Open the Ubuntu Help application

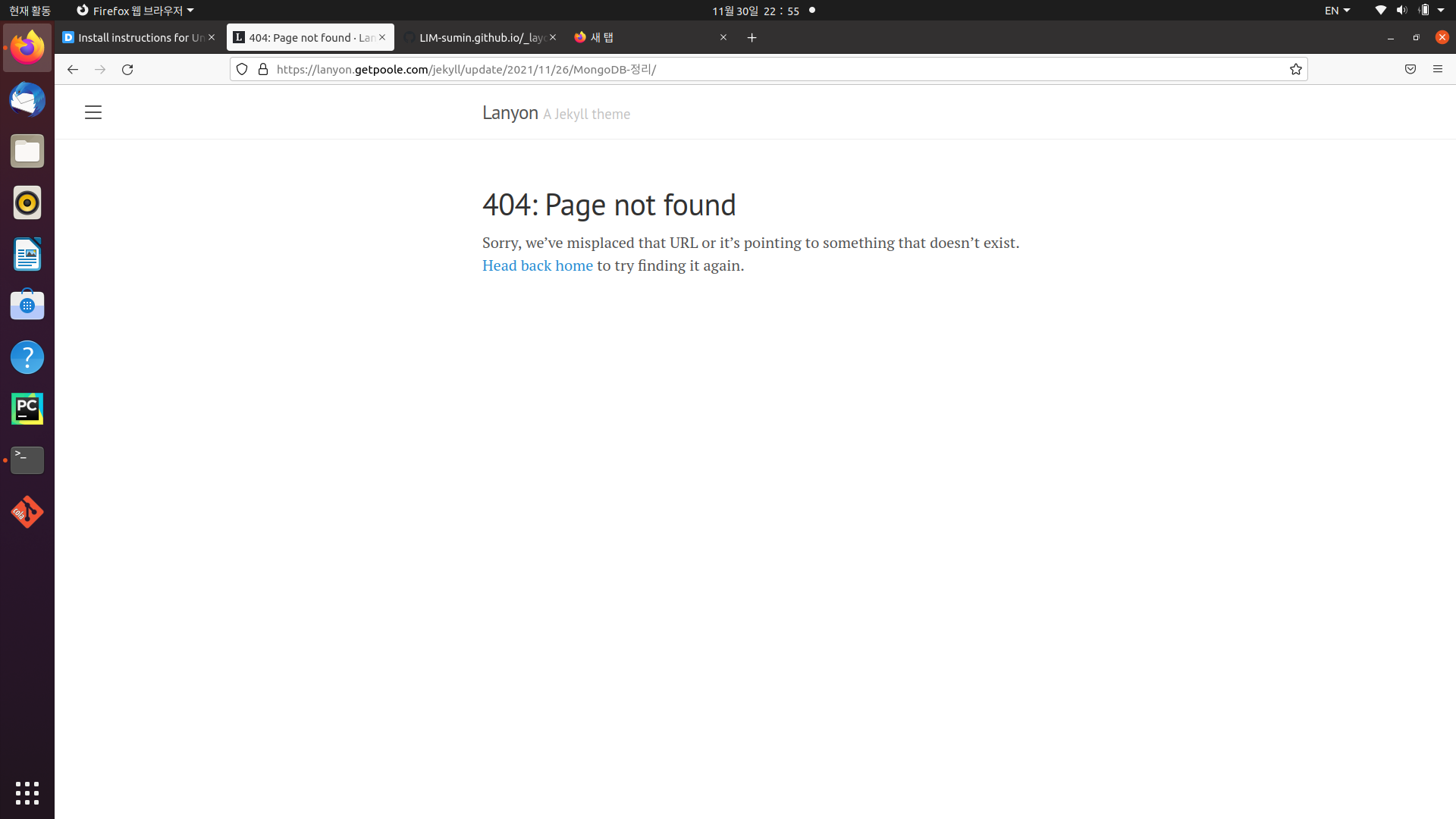point(27,356)
